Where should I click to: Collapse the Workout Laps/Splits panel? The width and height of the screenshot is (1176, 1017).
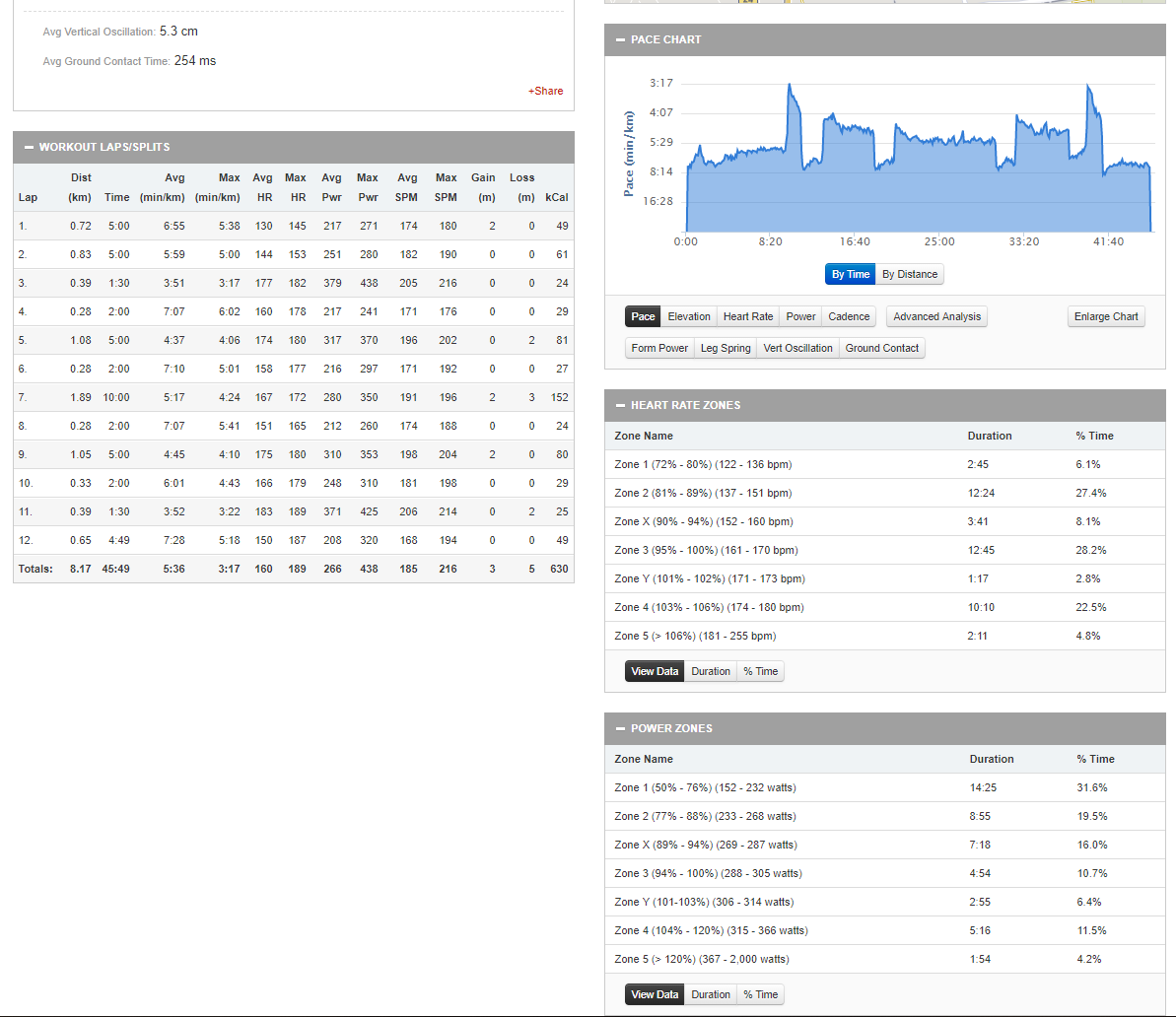click(29, 147)
